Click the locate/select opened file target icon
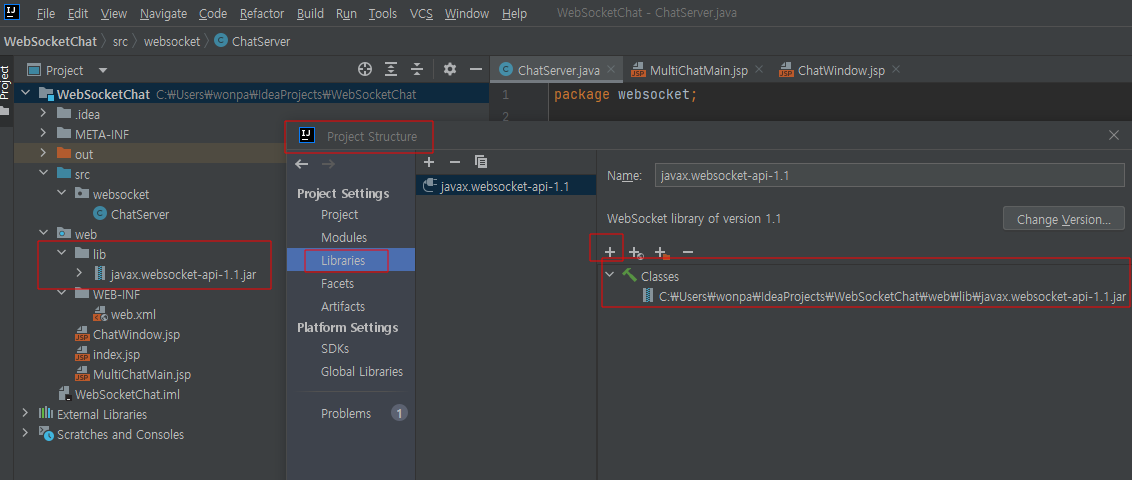 tap(365, 69)
